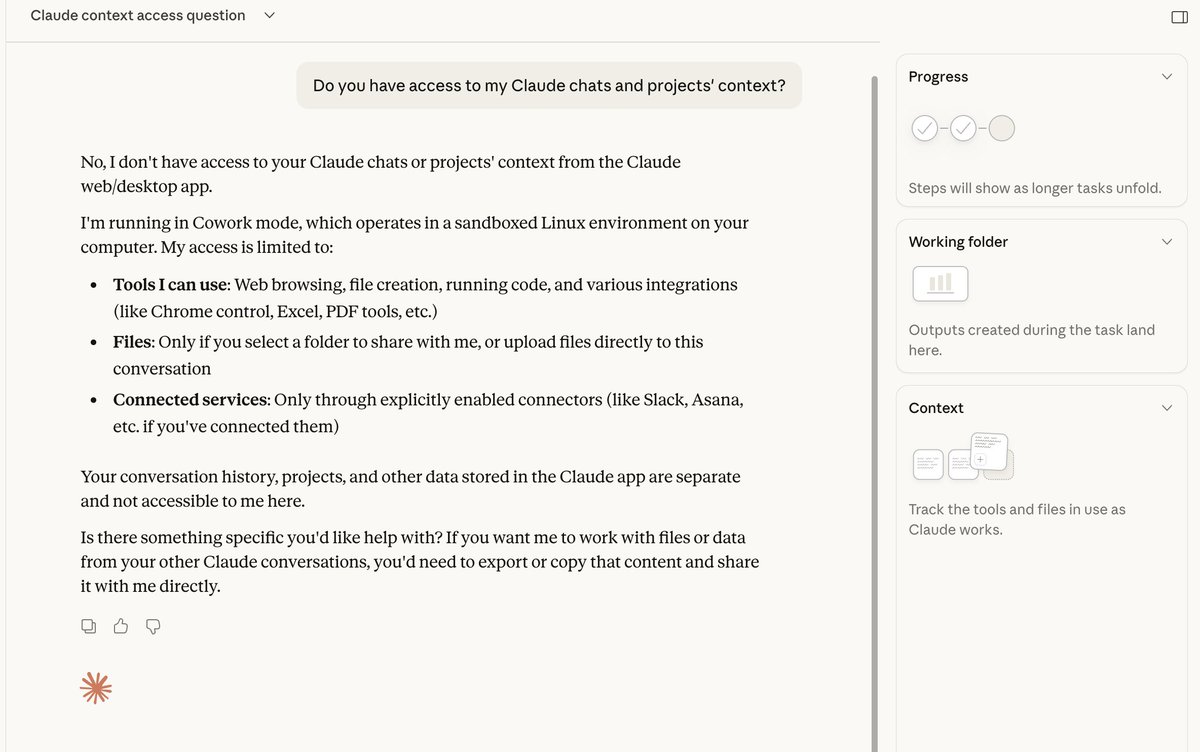Collapse the Context panel chevron

(1166, 408)
